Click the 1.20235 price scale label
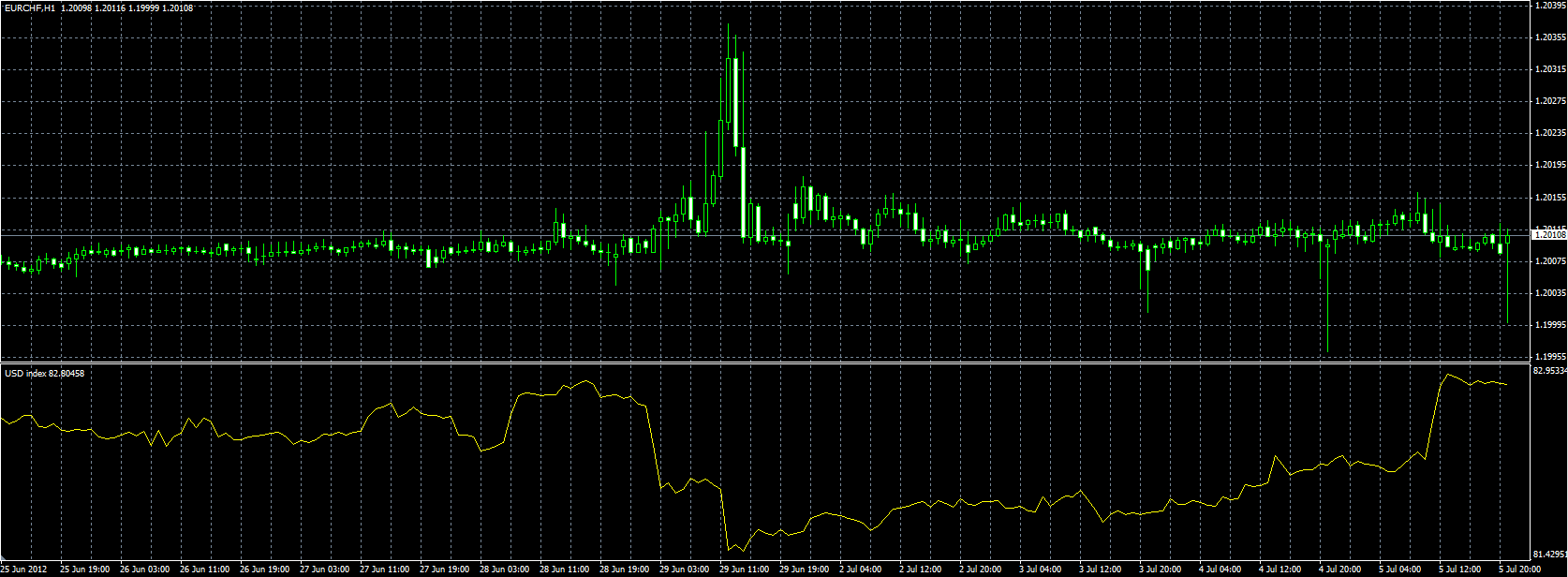Screen dimensions: 1568x577 click(x=1550, y=133)
